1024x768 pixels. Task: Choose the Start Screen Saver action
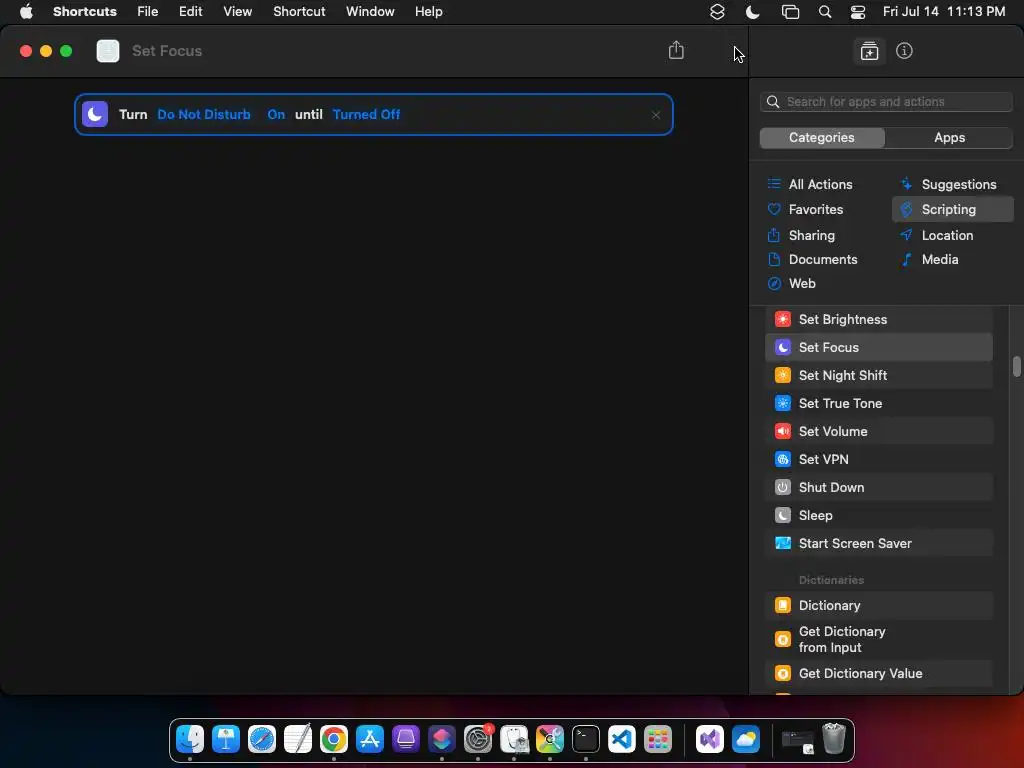(x=878, y=544)
